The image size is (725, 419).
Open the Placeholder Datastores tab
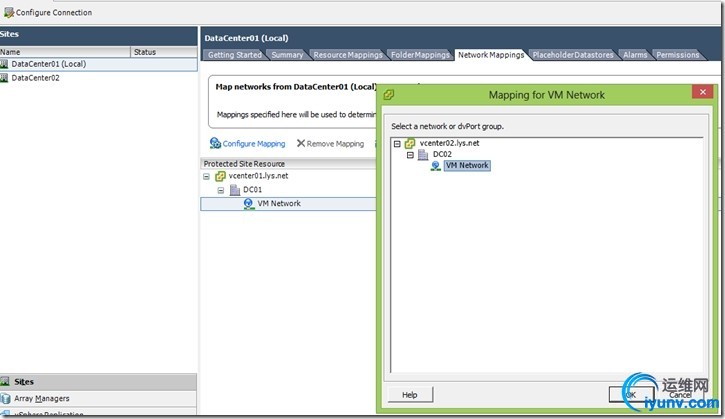[x=573, y=55]
